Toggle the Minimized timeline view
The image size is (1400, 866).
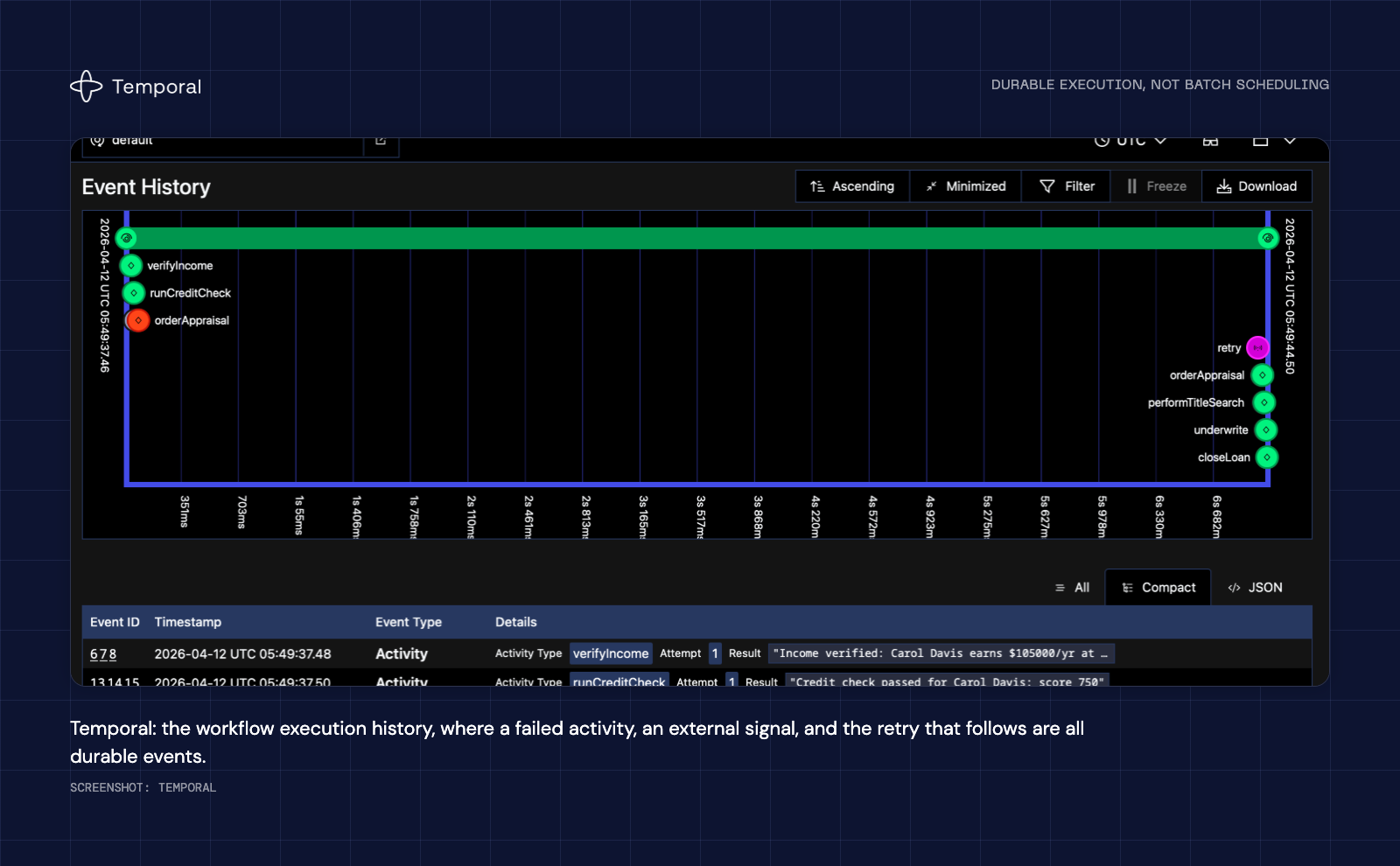point(966,186)
